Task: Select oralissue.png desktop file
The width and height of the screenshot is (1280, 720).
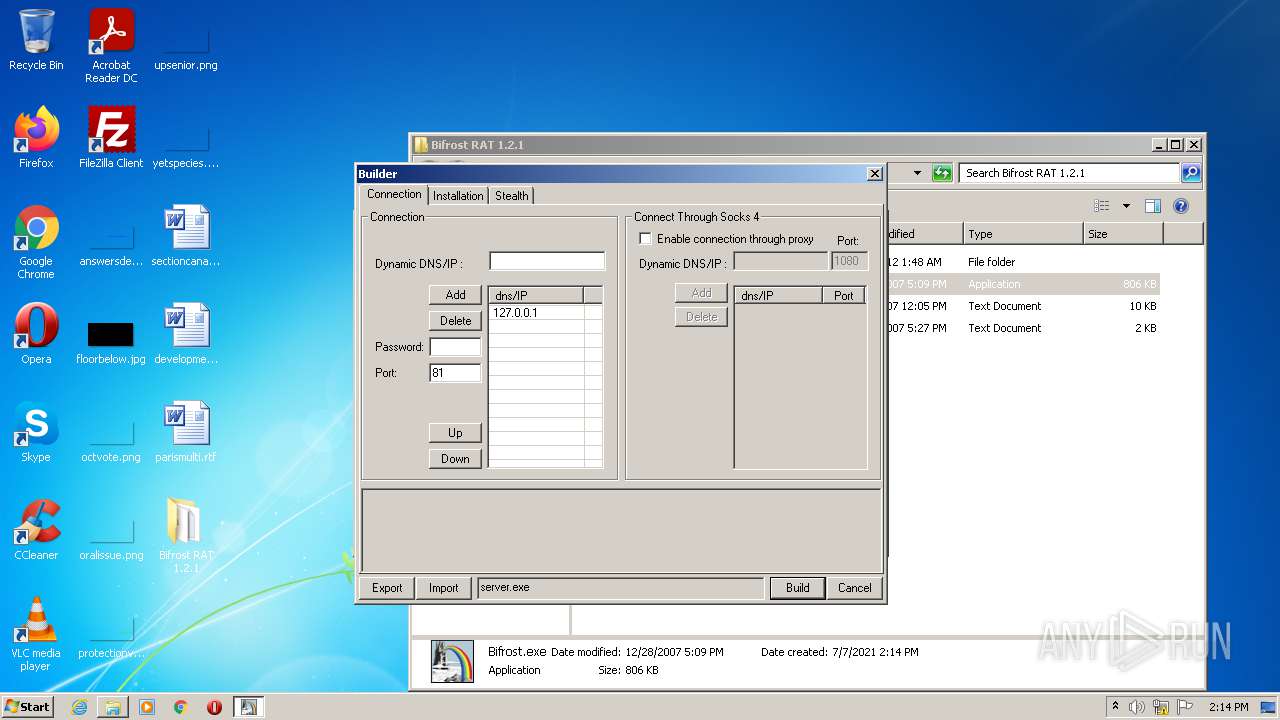Action: tap(111, 538)
